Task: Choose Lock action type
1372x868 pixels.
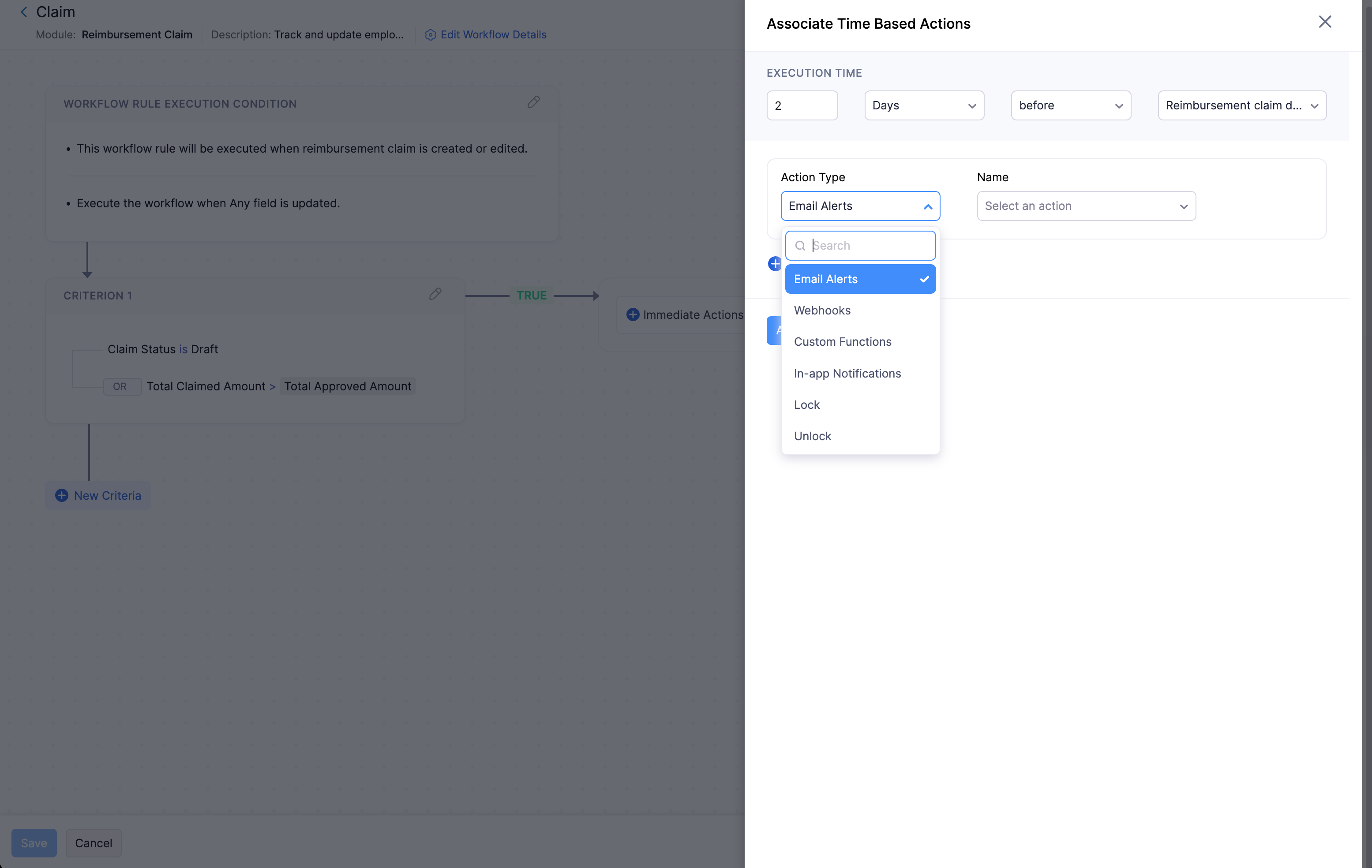Action: coord(860,405)
